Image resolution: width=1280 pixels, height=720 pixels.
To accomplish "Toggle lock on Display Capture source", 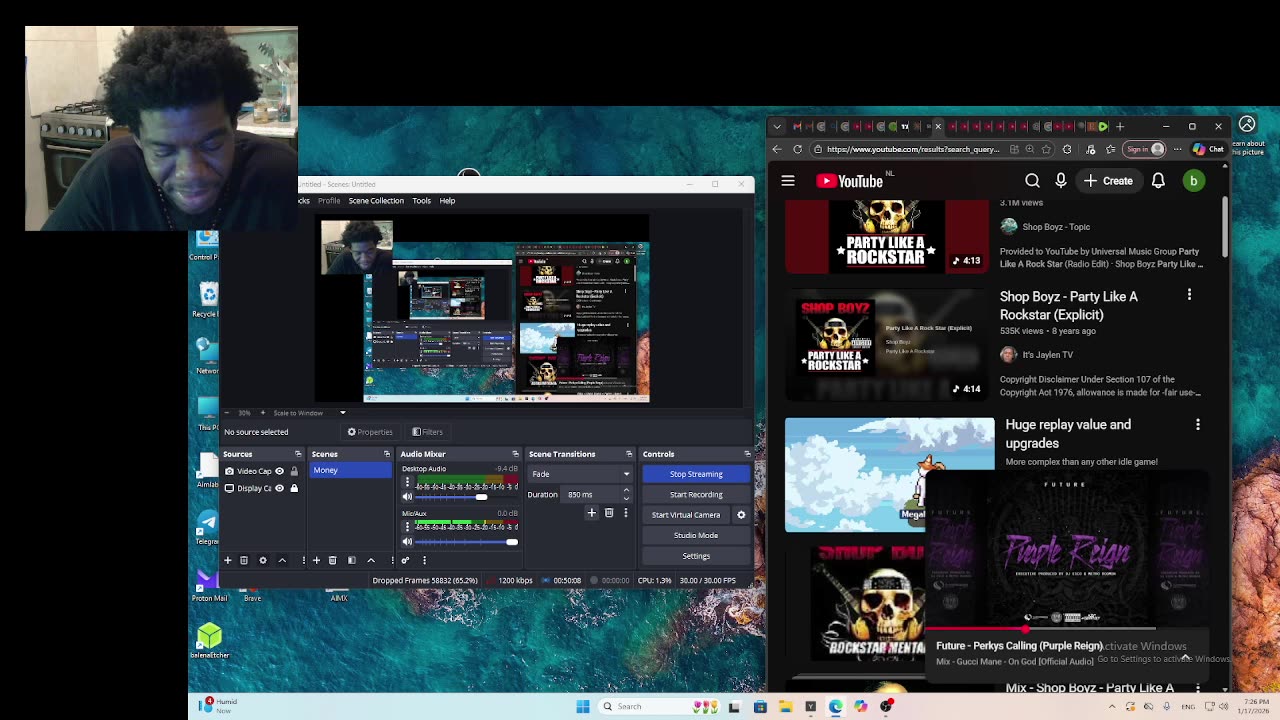I will click(294, 488).
